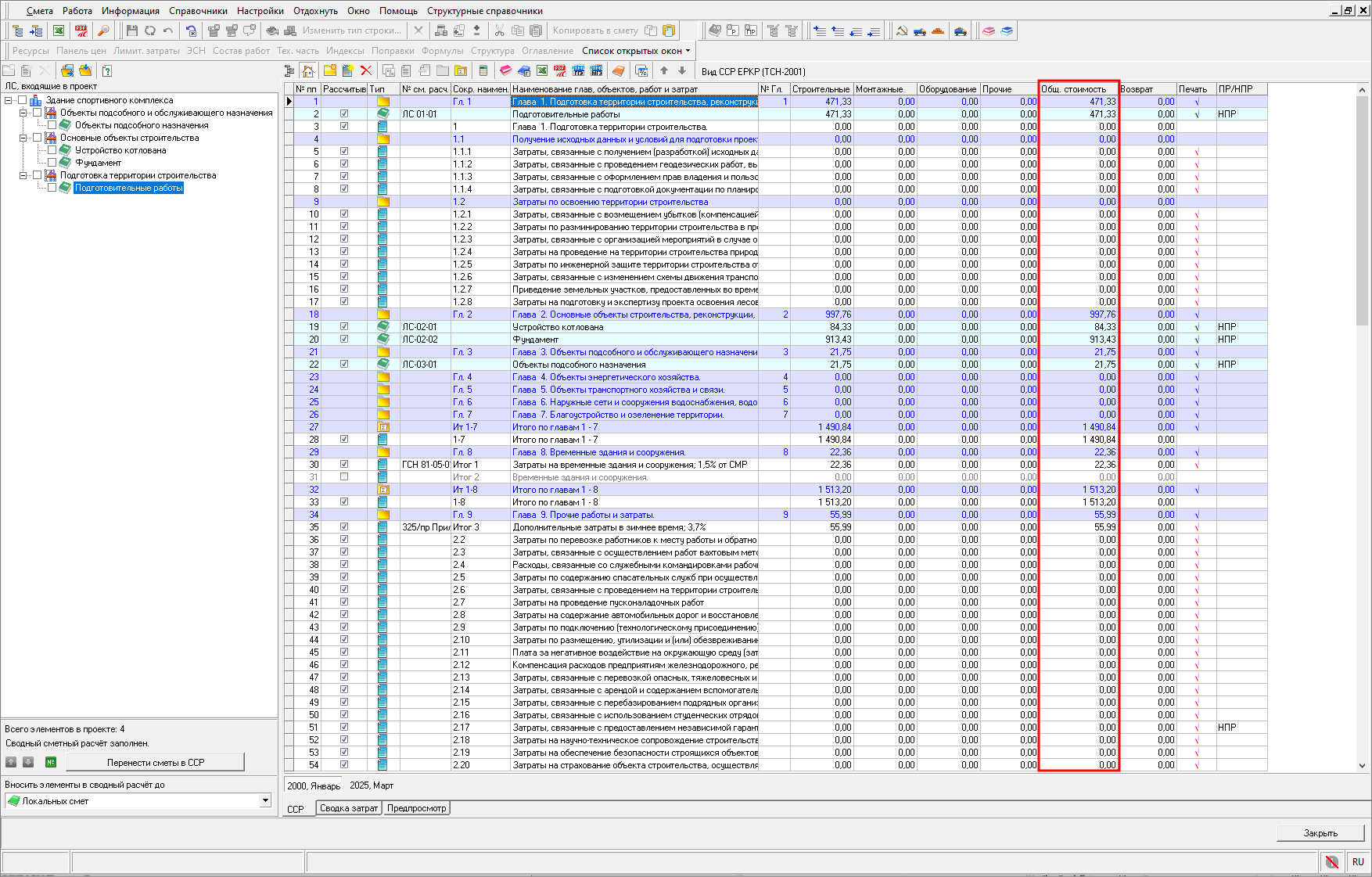Open the Справочники menu
The image size is (1372, 877).
click(198, 11)
